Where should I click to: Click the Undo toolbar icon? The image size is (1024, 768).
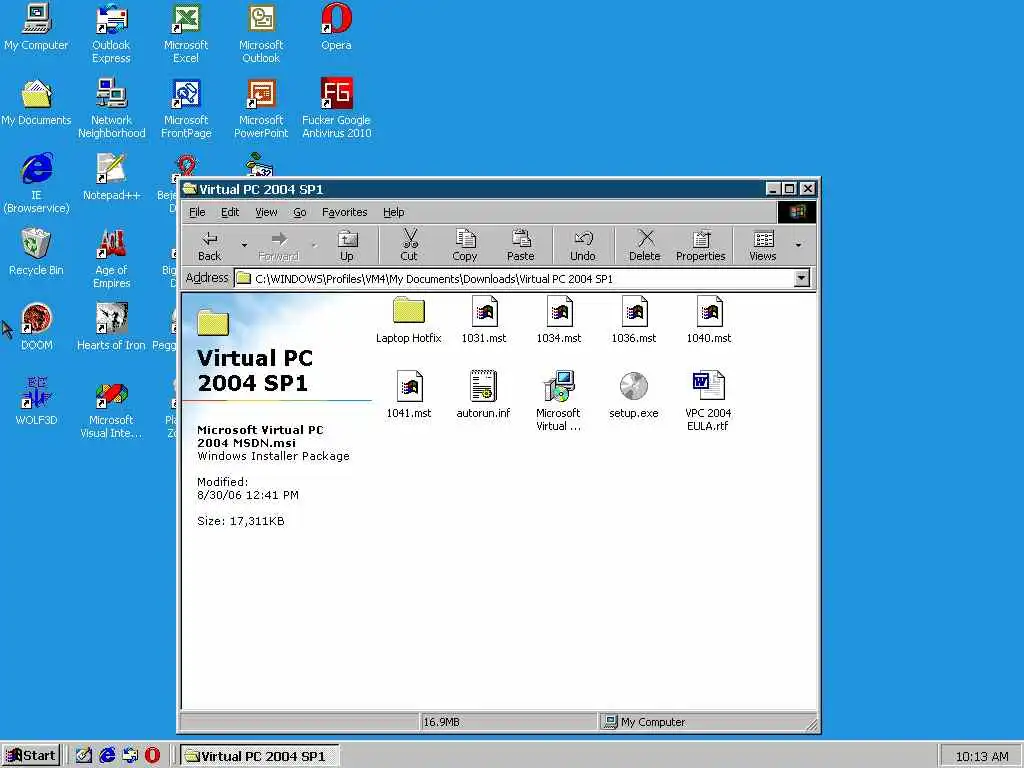(583, 238)
